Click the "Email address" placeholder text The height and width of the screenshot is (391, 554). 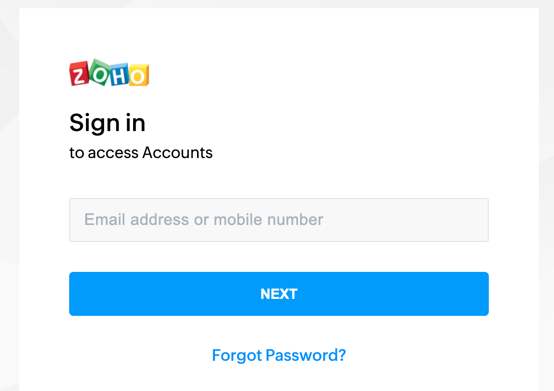[136, 220]
